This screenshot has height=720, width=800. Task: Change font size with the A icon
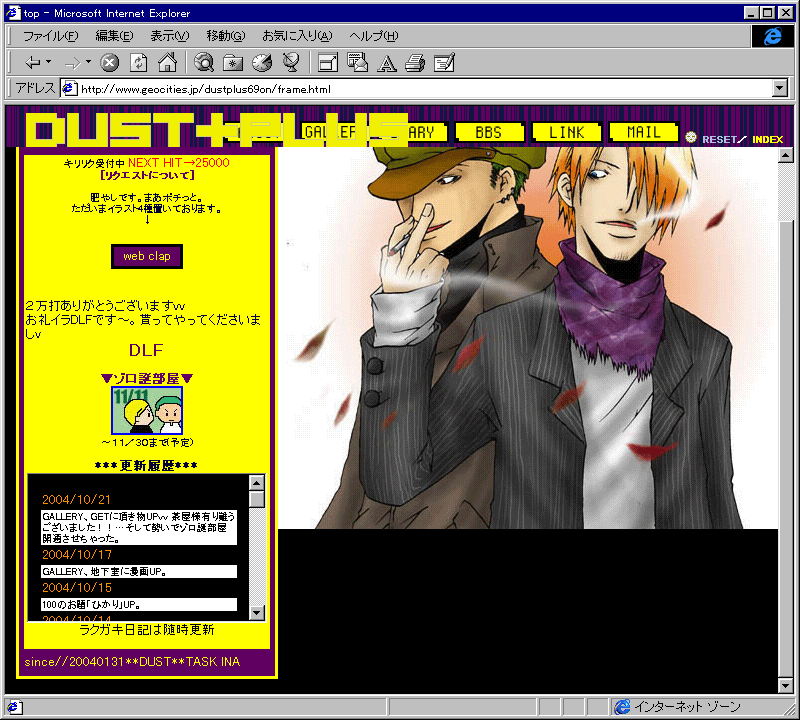pyautogui.click(x=386, y=63)
